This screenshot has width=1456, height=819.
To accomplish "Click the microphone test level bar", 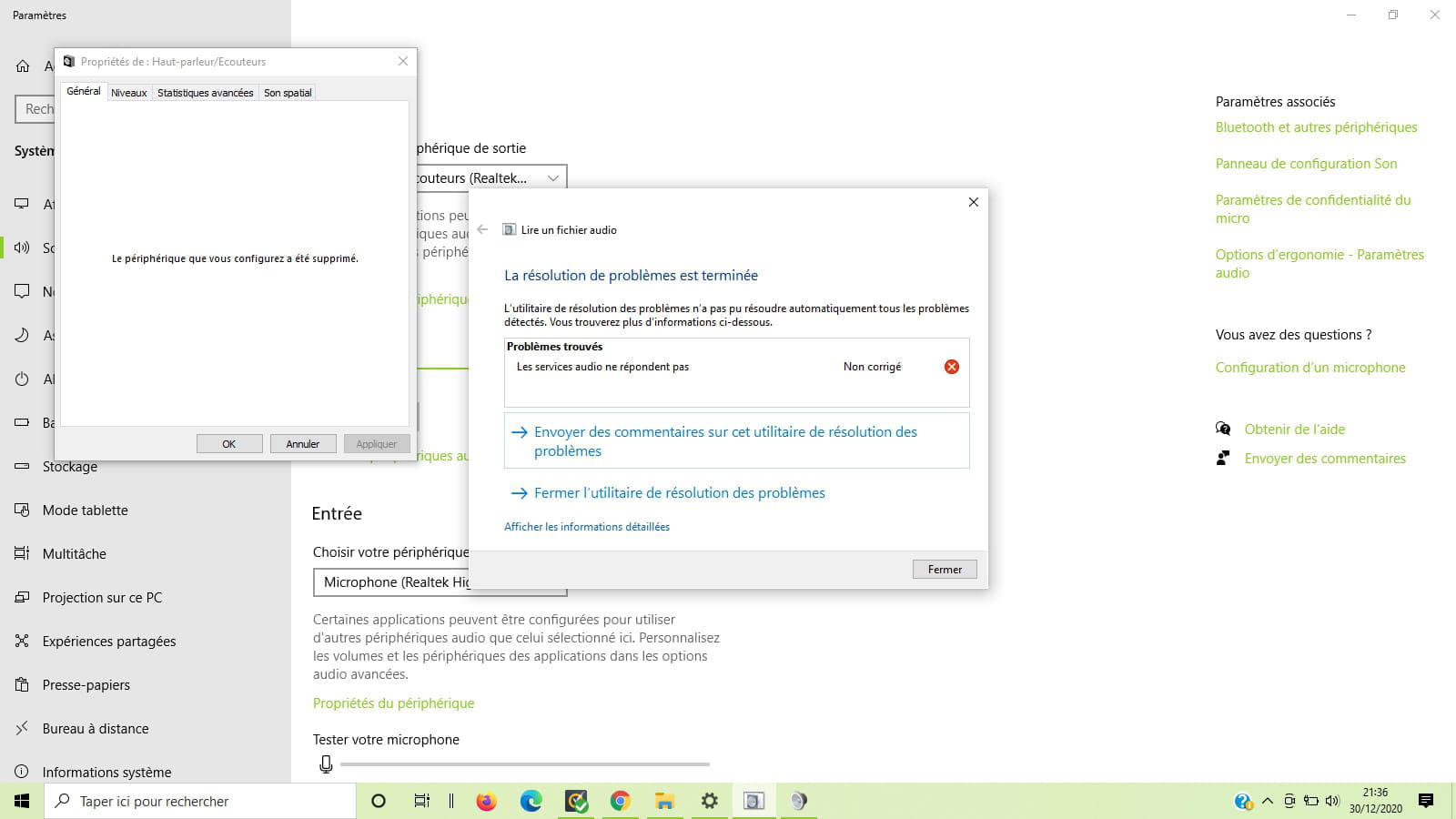I will coord(524,764).
